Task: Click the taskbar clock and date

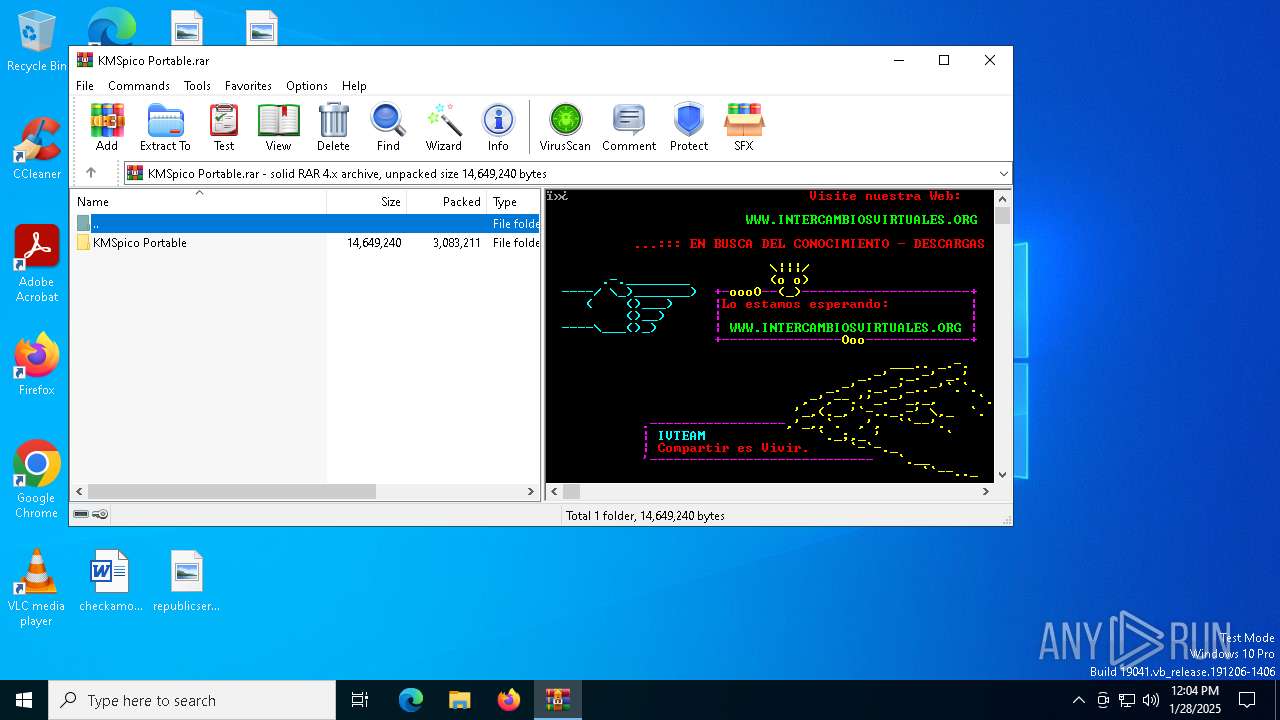Action: [1195, 700]
